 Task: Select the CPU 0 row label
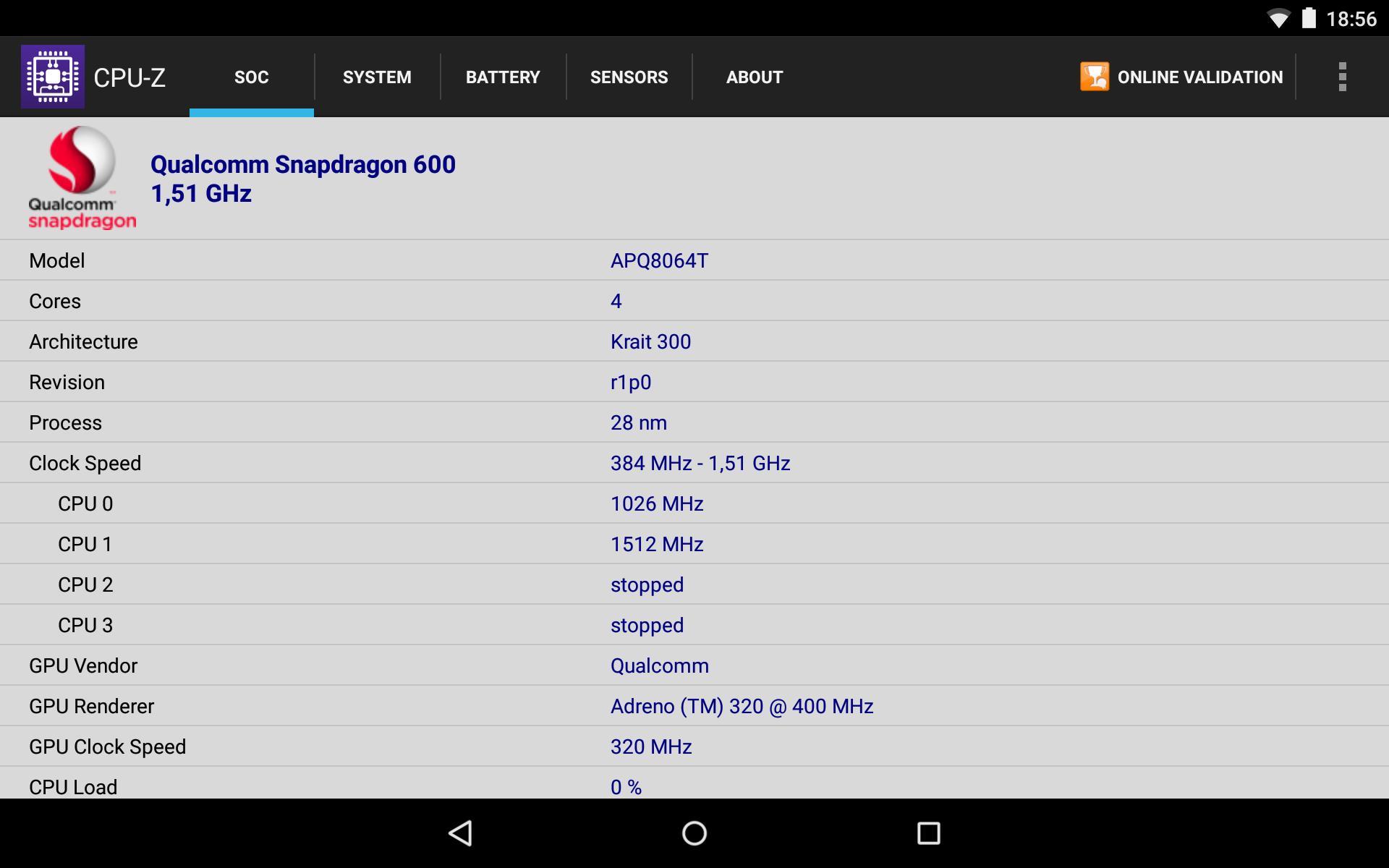(85, 503)
